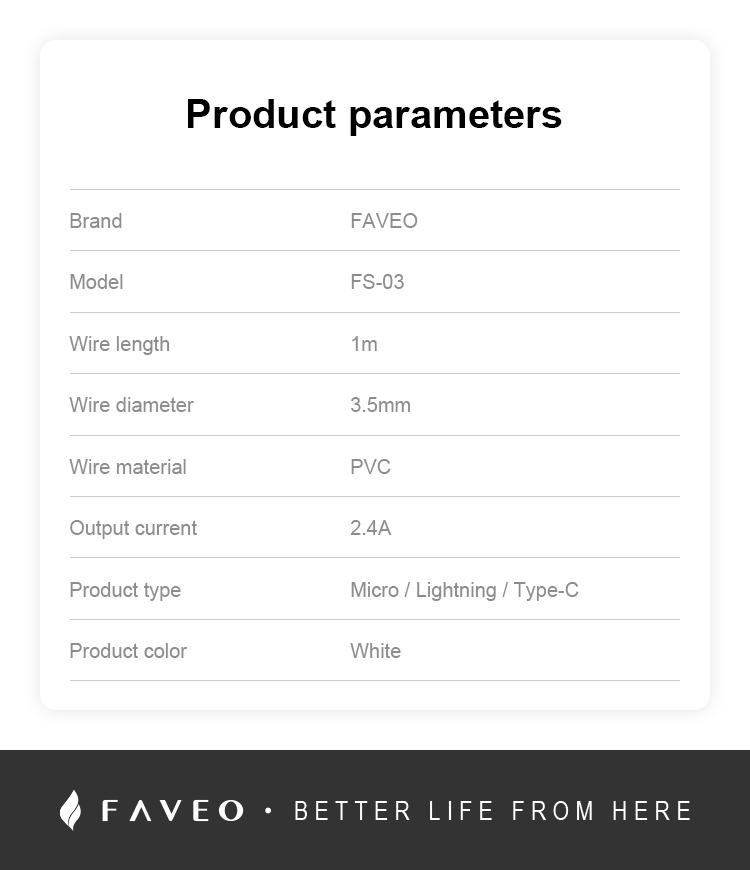
Task: Click the FAVEO brand value
Action: 384,221
